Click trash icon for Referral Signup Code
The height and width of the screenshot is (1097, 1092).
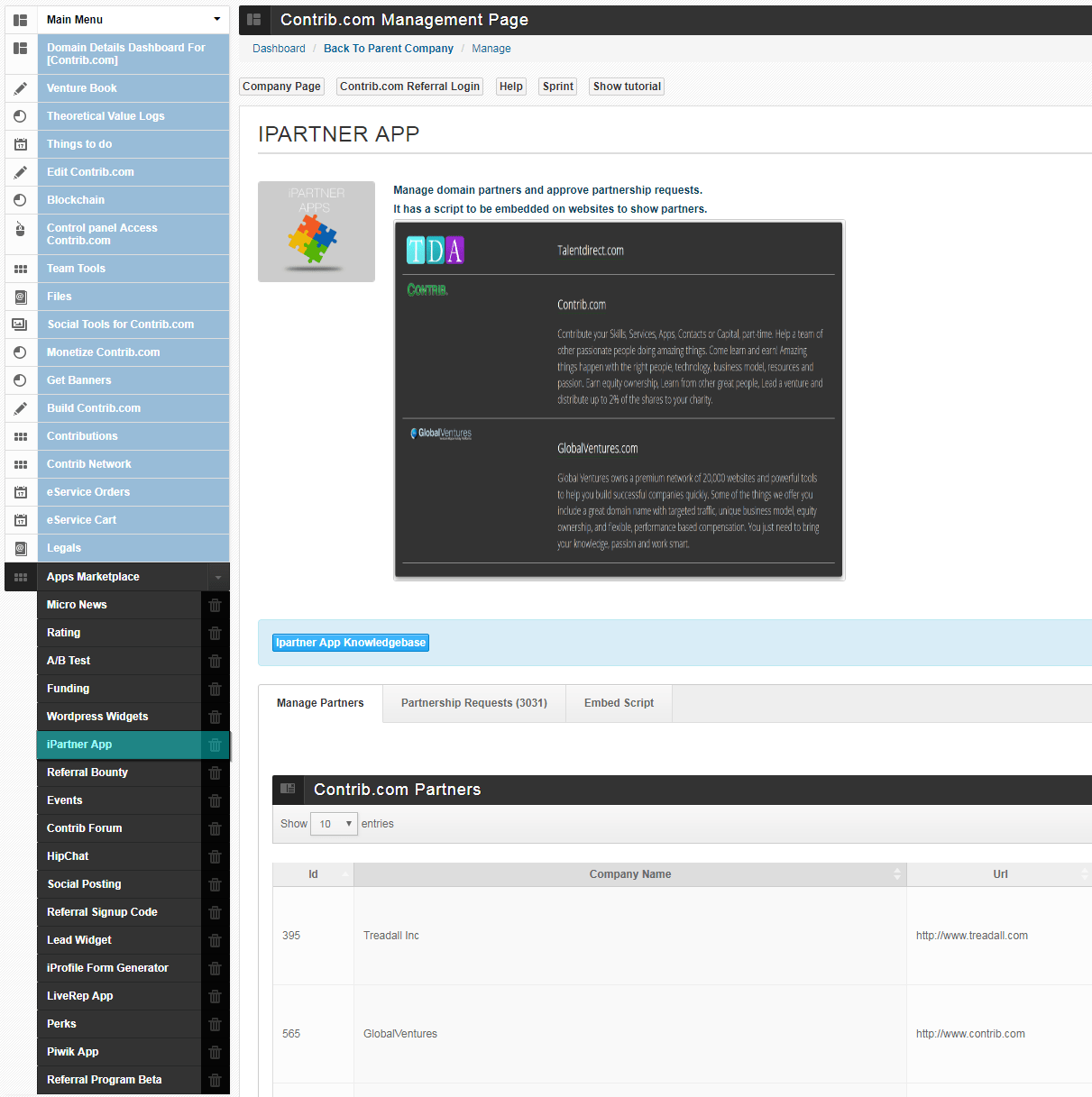coord(215,912)
